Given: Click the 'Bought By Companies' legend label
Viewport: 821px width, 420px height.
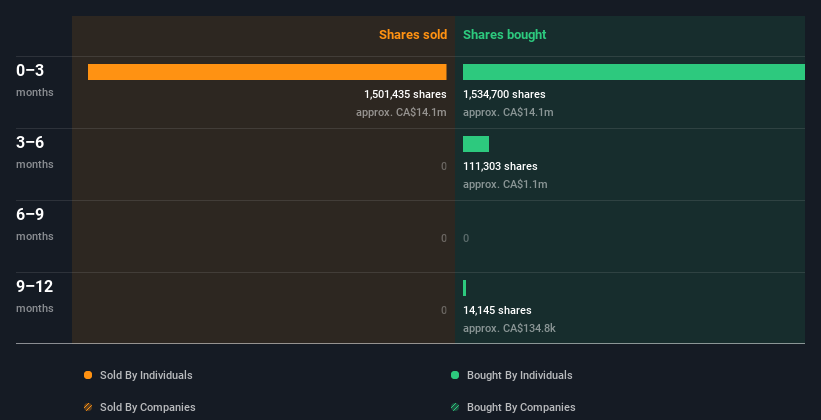Looking at the screenshot, I should (521, 407).
